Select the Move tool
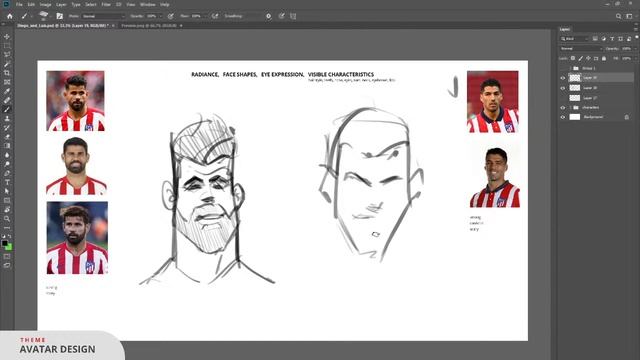 7,37
